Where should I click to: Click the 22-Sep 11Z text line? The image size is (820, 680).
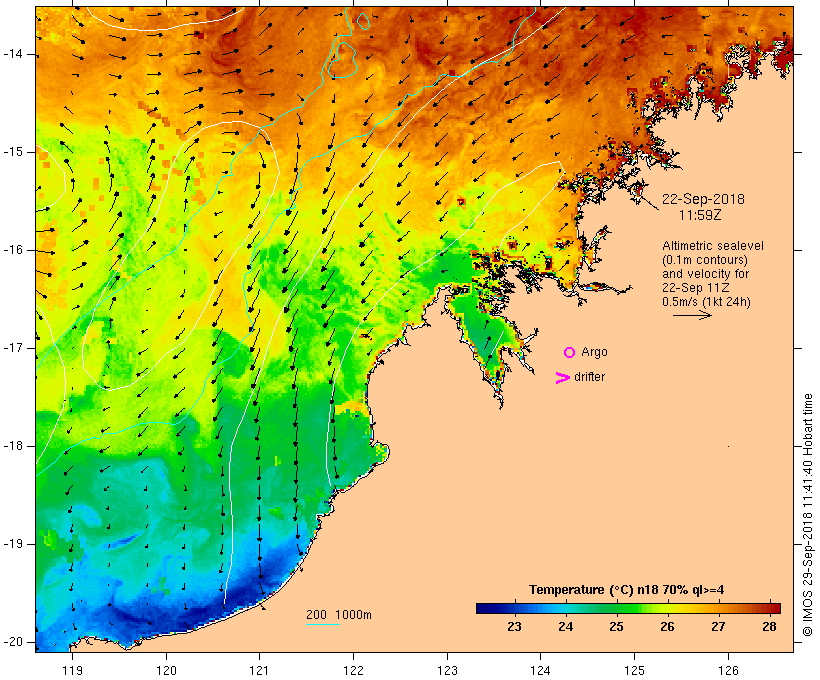(696, 288)
